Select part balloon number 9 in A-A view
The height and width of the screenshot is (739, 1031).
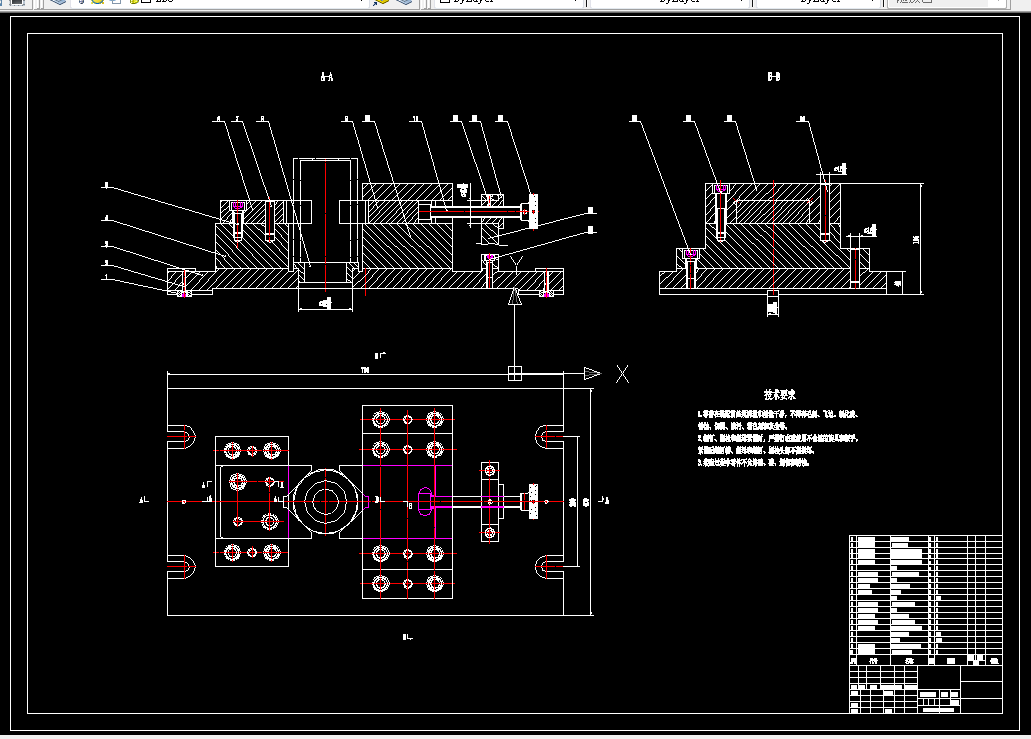coord(346,119)
